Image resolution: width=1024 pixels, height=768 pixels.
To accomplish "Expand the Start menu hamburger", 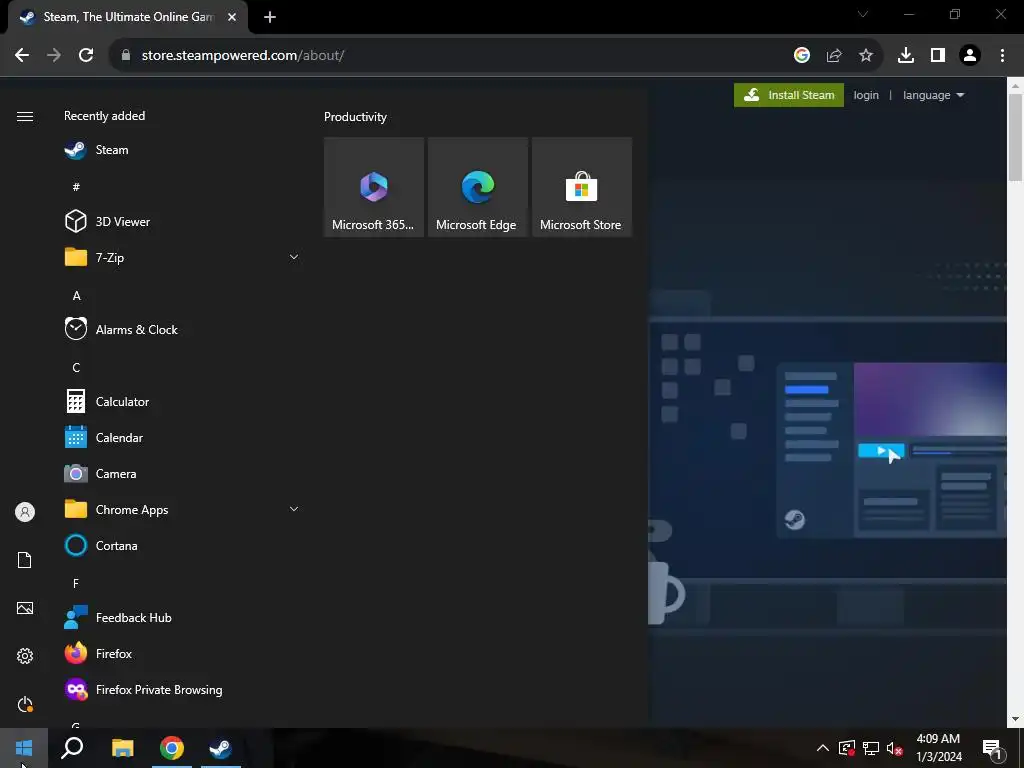I will click(x=25, y=116).
